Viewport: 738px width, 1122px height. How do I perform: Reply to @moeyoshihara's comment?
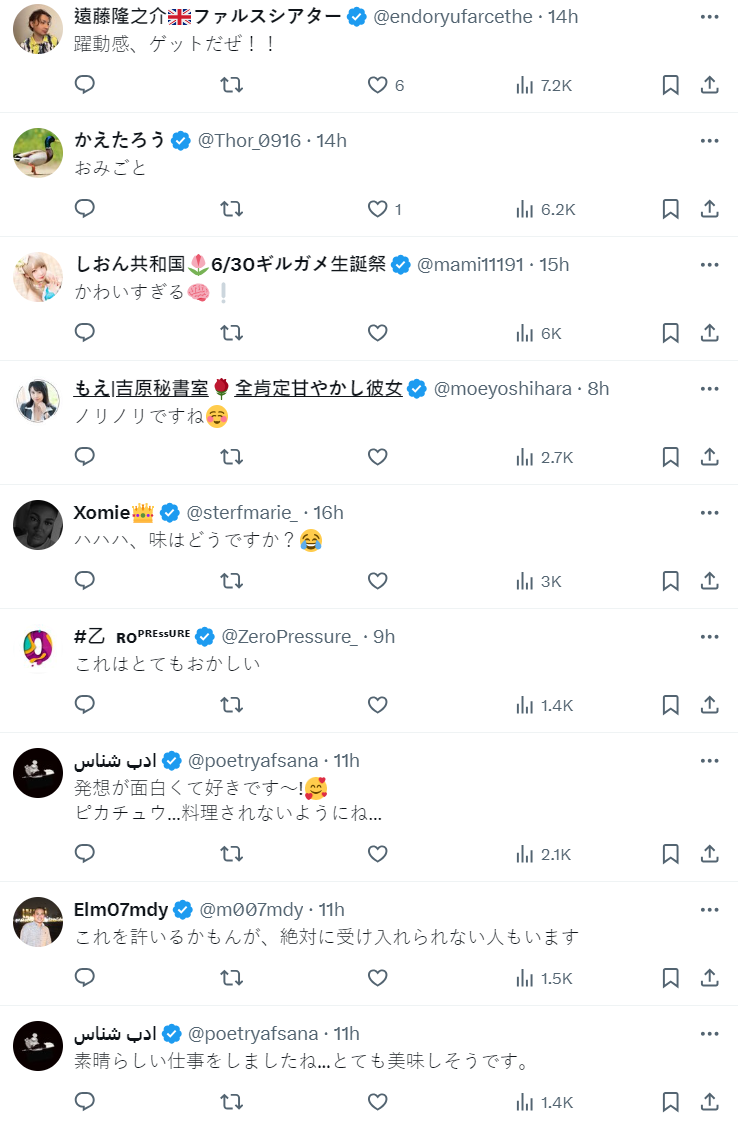pyautogui.click(x=85, y=457)
